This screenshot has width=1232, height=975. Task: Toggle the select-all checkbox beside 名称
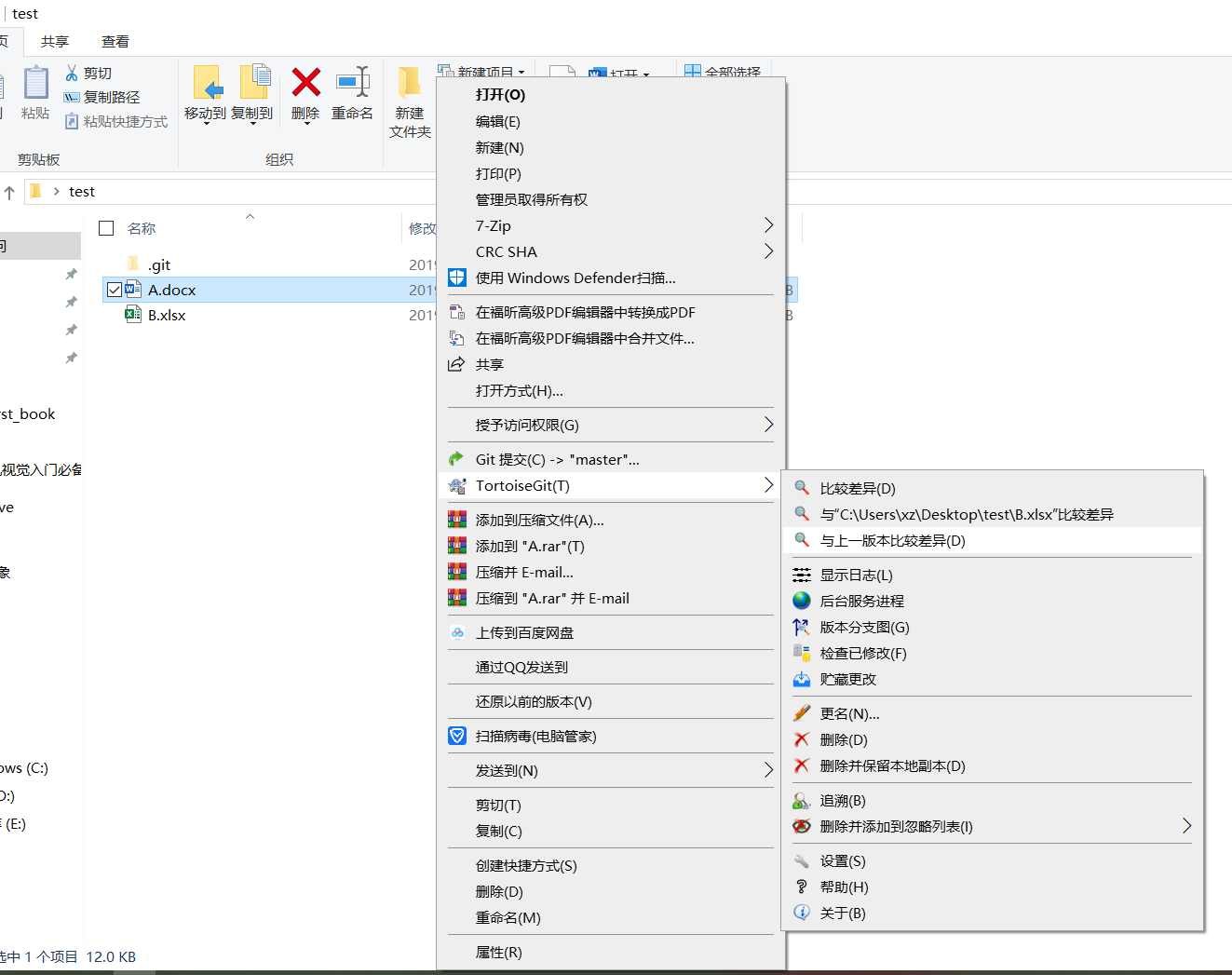[x=106, y=228]
